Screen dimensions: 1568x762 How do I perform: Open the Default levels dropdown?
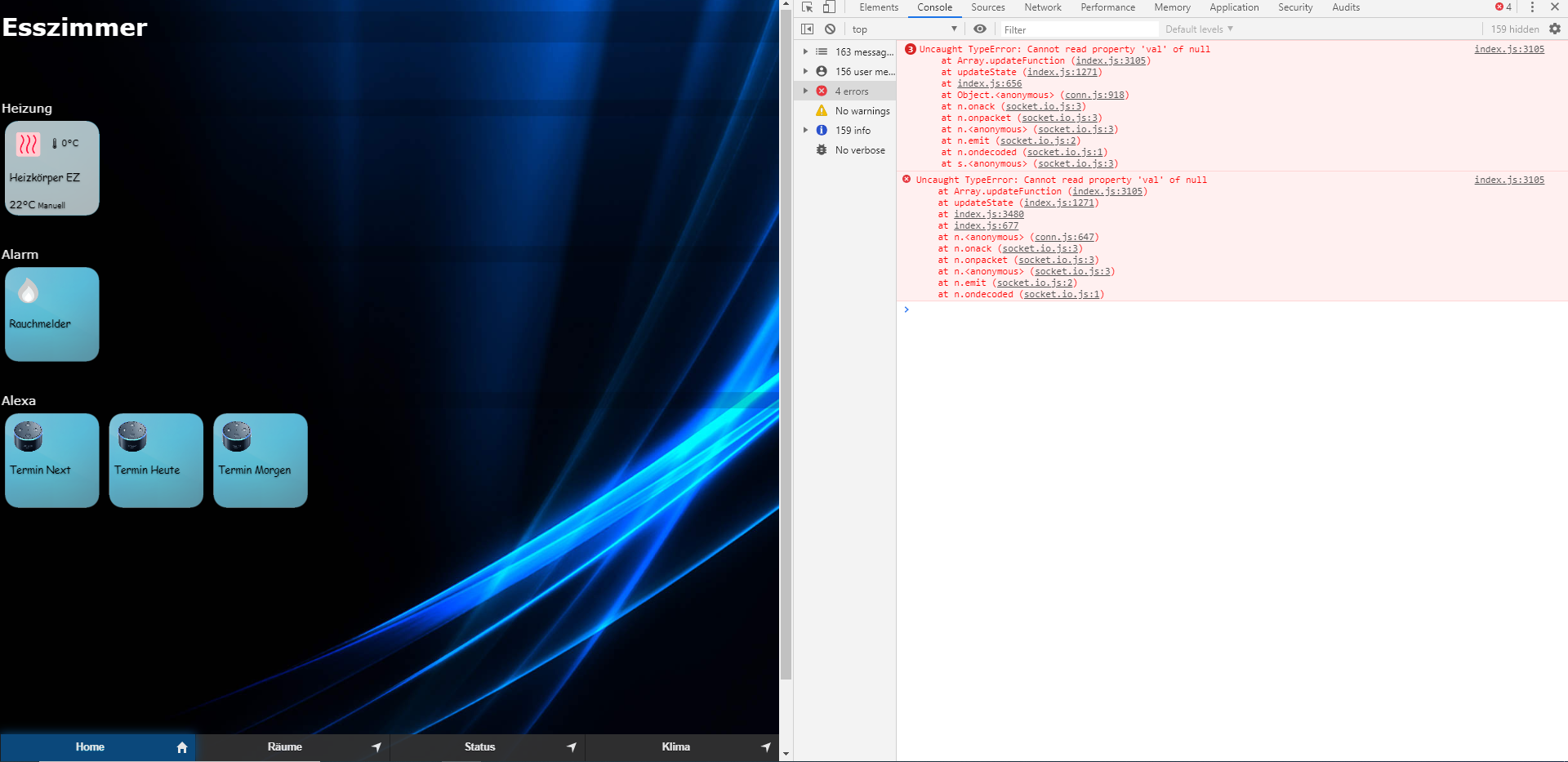(1199, 29)
